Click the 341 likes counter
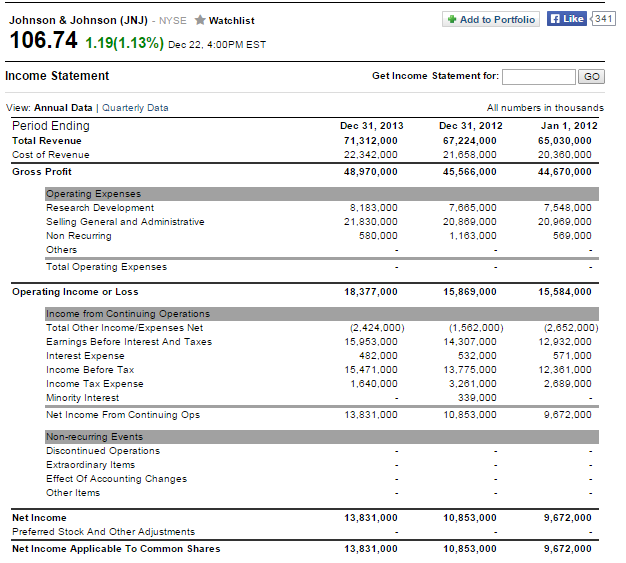Viewport: 626px width, 563px height. click(603, 19)
